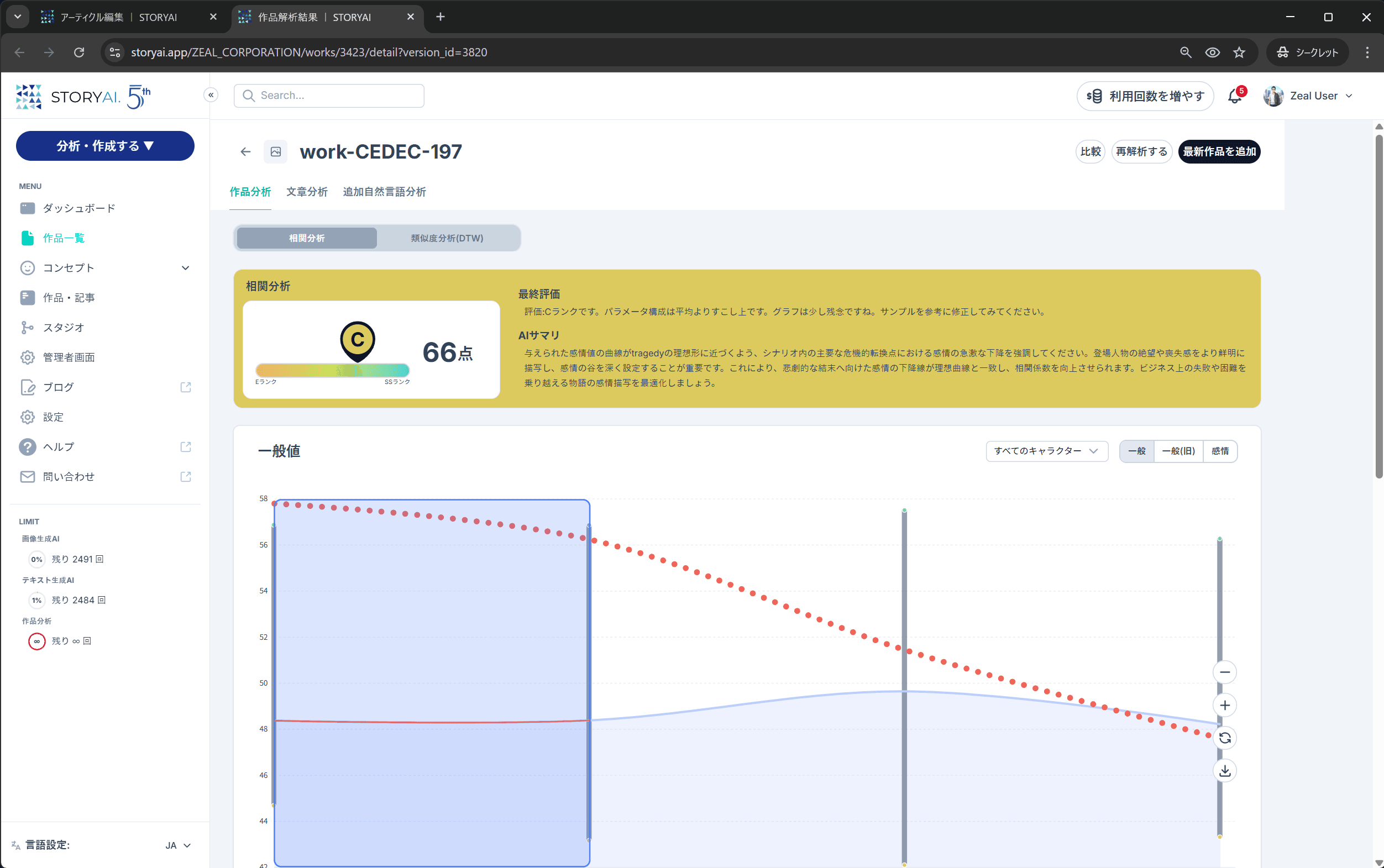Click the back arrow beside work-CEDEC-197
The width and height of the screenshot is (1384, 868).
point(245,151)
